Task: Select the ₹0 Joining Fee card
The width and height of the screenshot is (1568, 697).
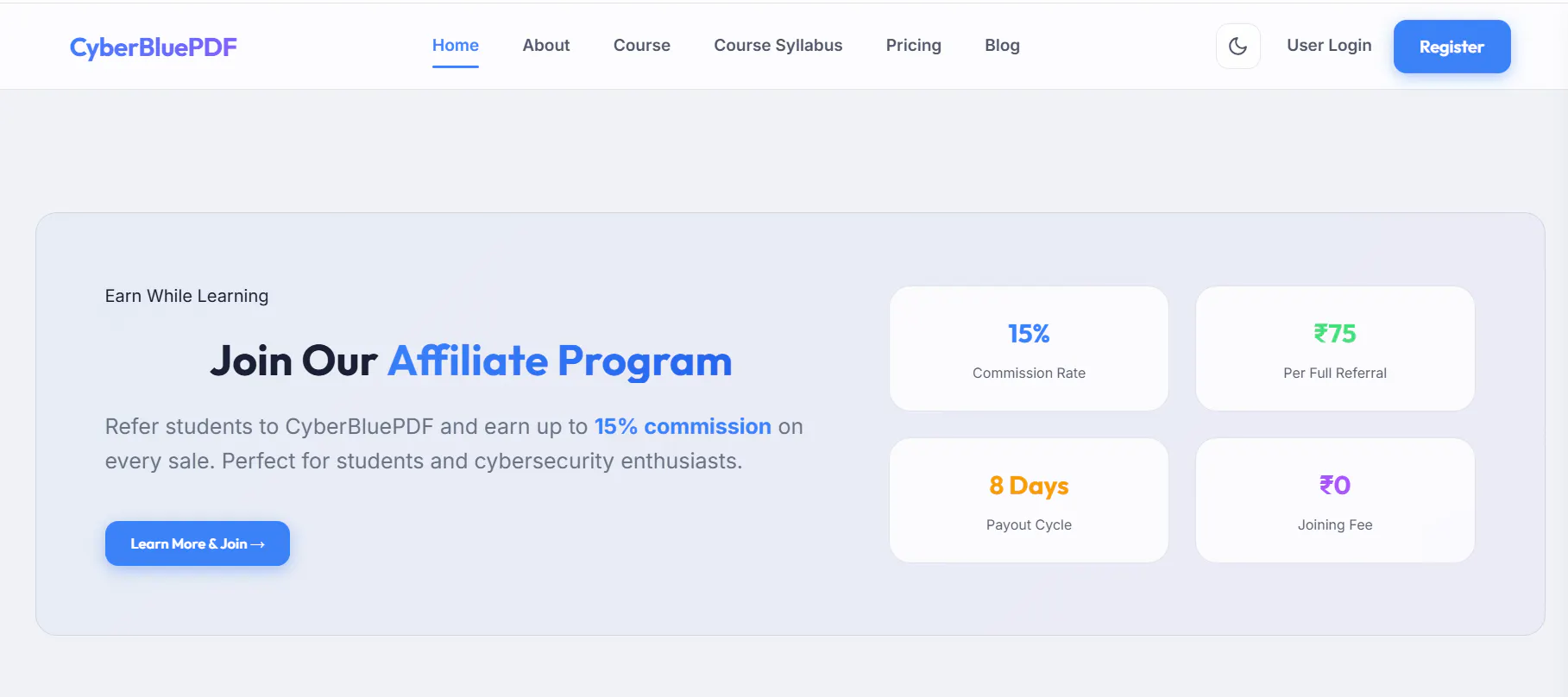Action: click(x=1335, y=500)
